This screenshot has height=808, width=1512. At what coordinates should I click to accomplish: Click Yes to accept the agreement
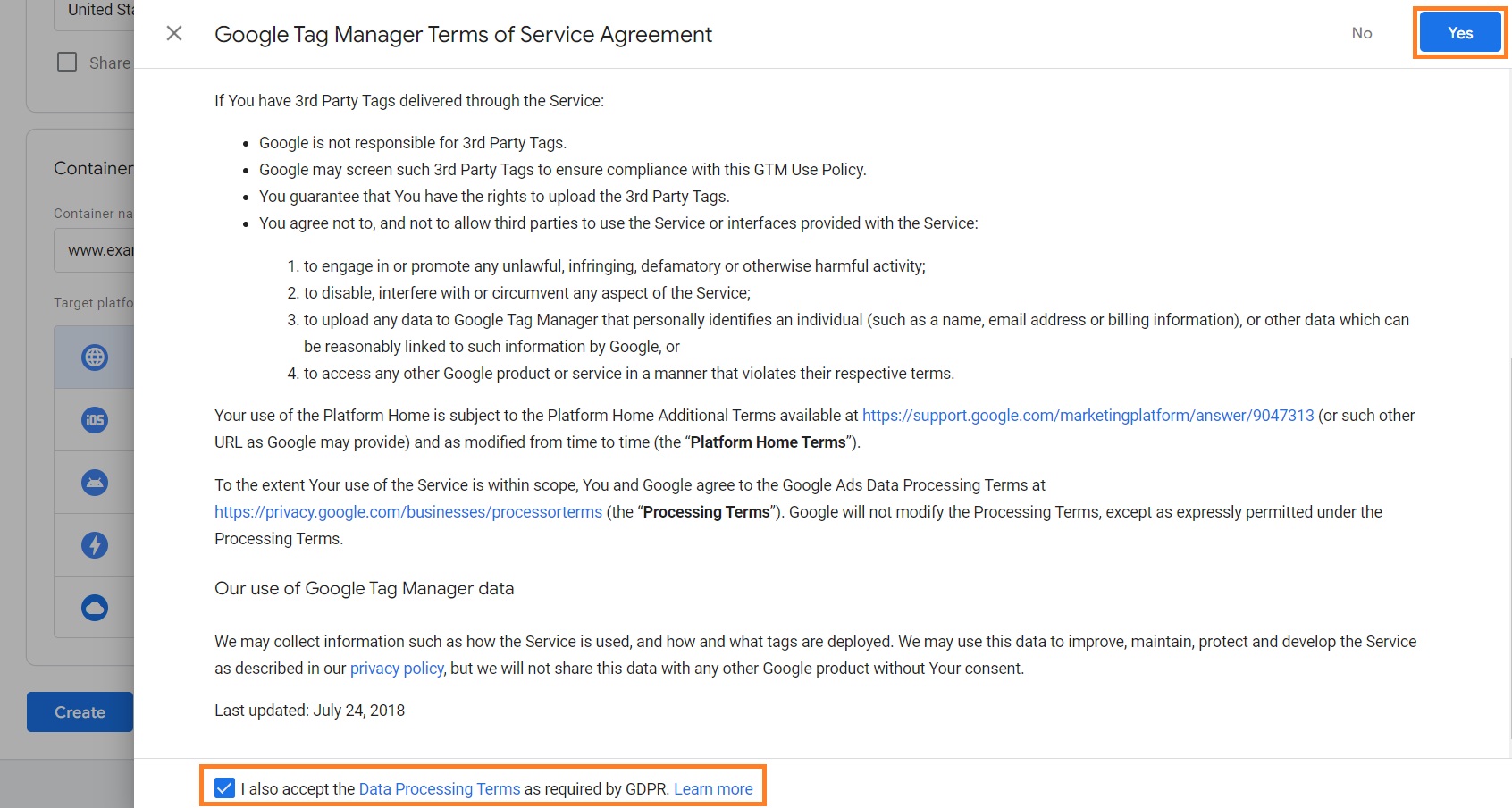point(1459,32)
